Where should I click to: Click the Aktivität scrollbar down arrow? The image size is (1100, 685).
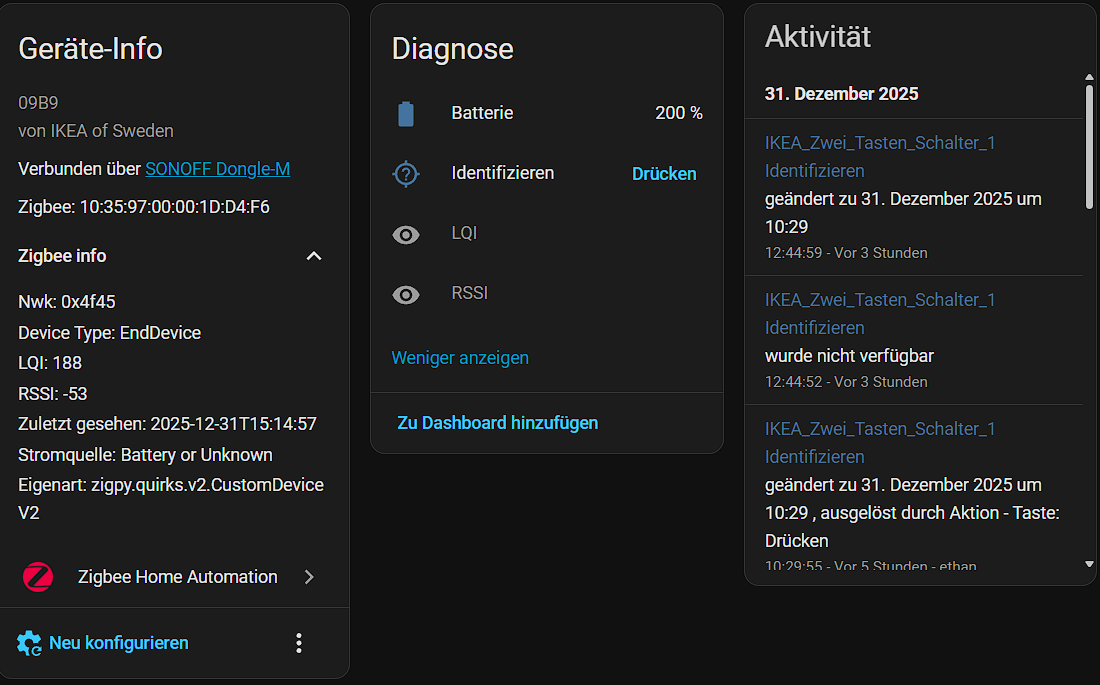coord(1089,565)
